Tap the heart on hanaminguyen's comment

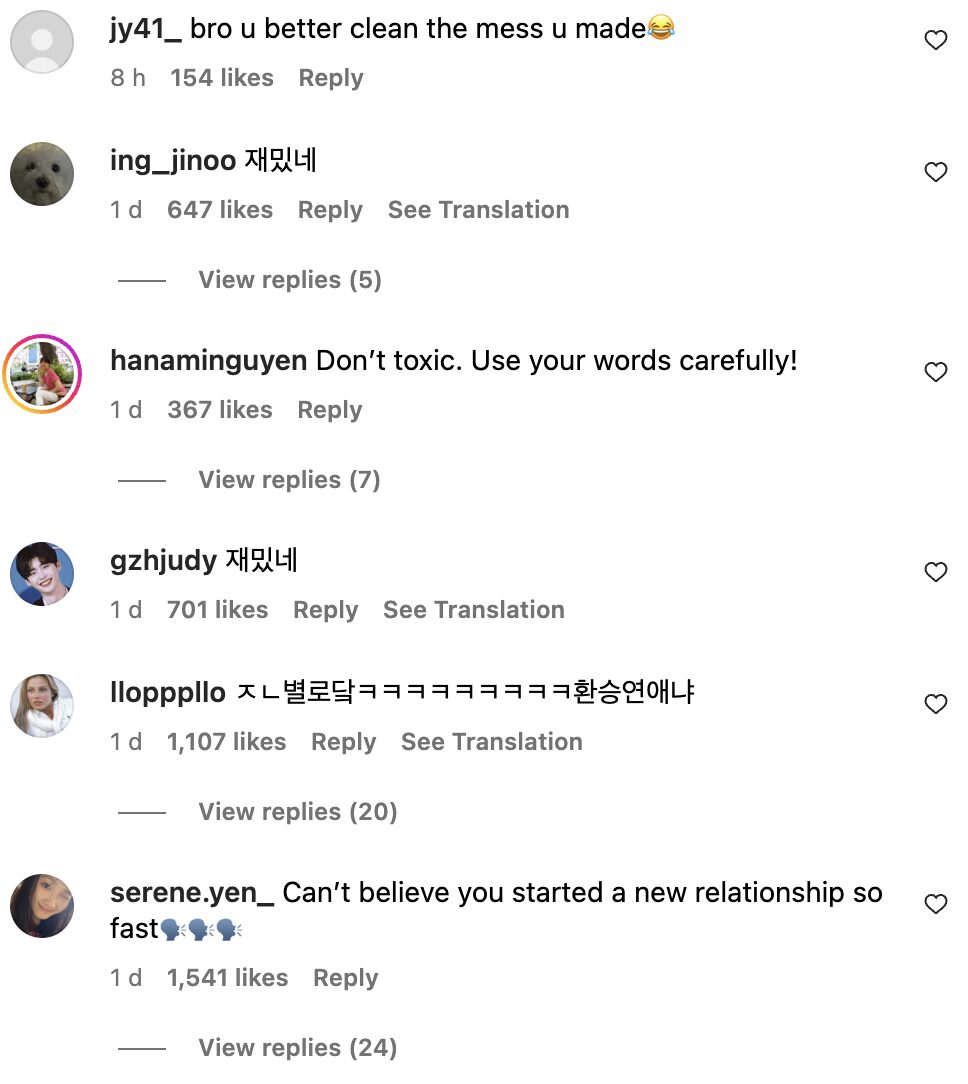(935, 373)
